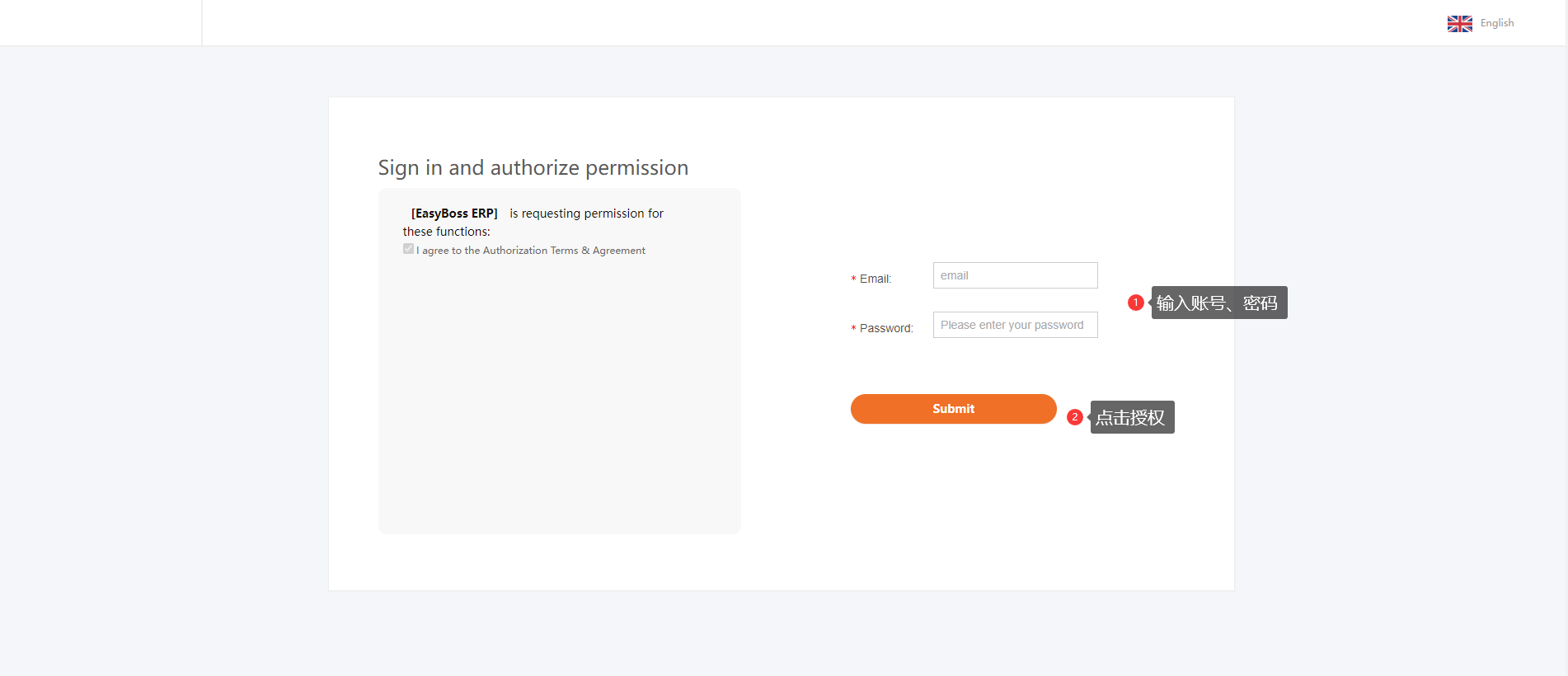Select the 点击授权 hint tooltip
Image resolution: width=1568 pixels, height=676 pixels.
point(1131,418)
